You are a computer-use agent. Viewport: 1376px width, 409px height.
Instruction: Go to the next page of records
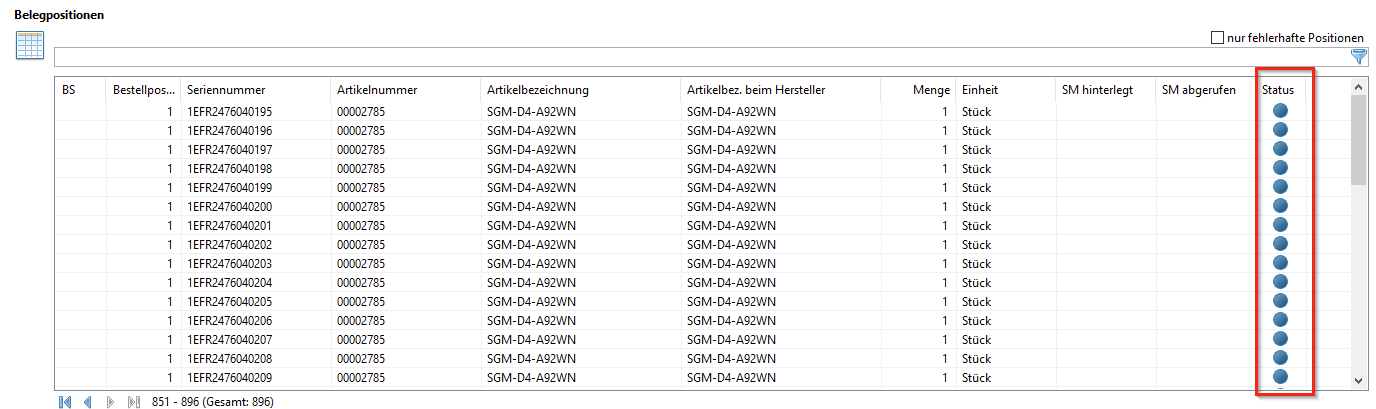pyautogui.click(x=110, y=401)
